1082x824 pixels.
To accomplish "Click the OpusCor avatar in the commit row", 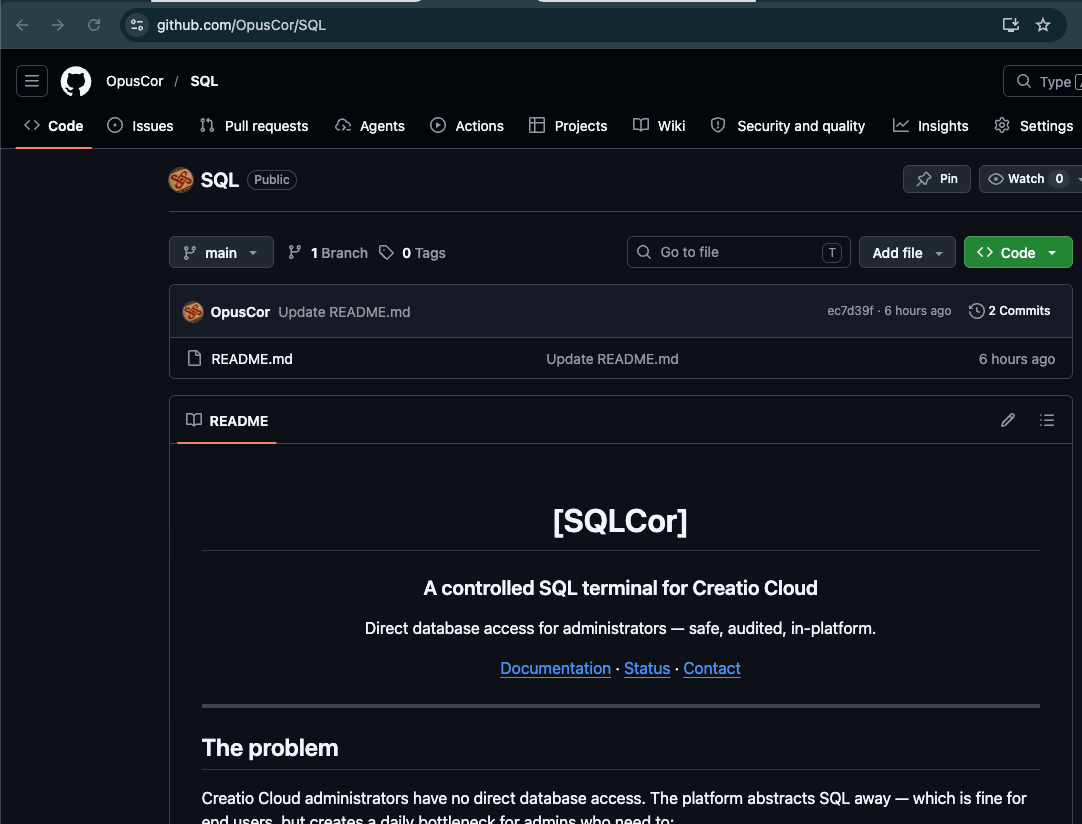I will 193,312.
